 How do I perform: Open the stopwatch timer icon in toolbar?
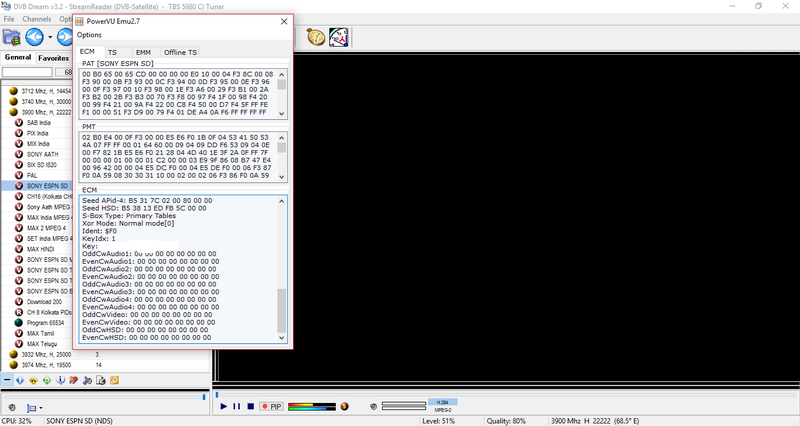[316, 37]
